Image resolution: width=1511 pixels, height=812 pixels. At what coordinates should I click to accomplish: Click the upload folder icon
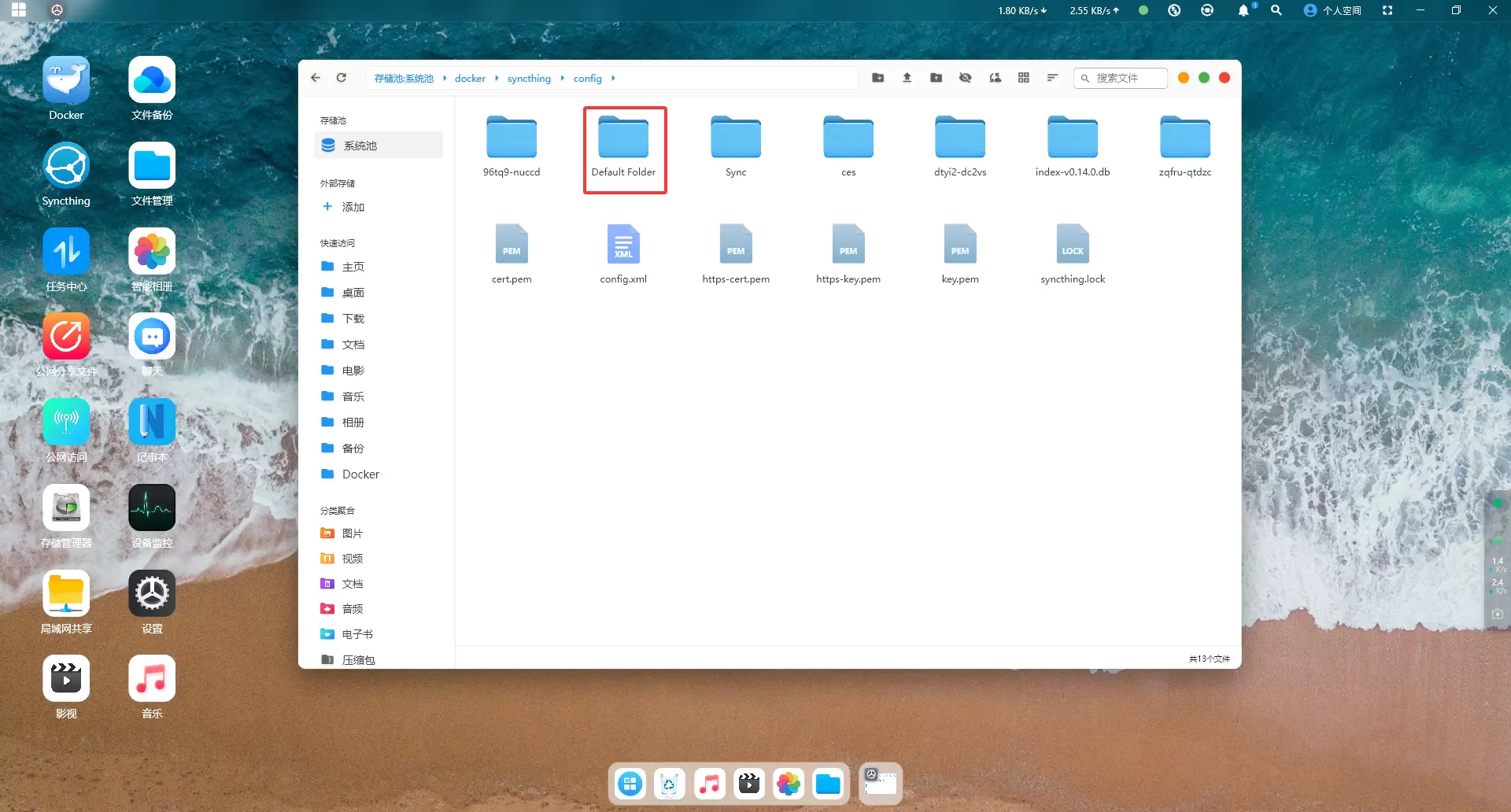tap(936, 78)
